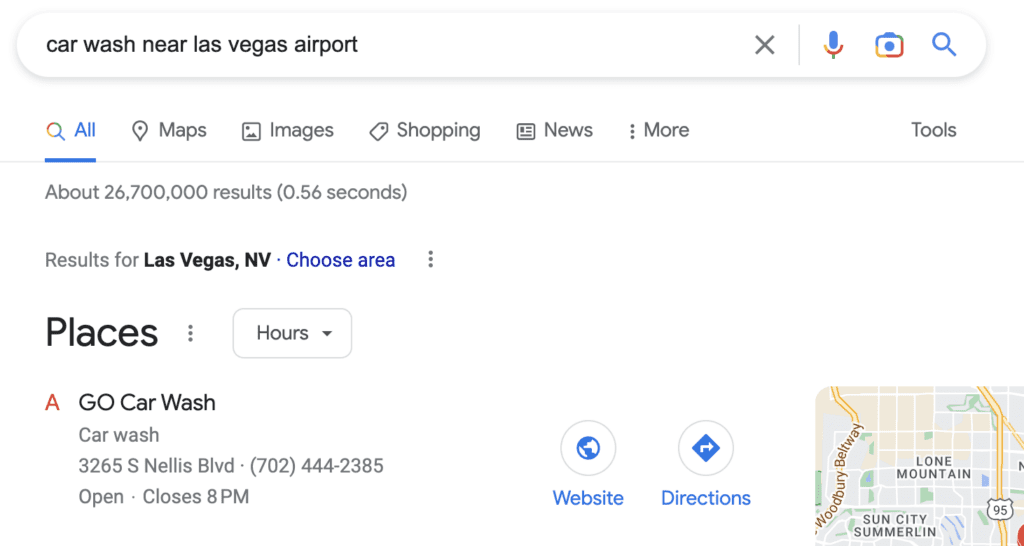Open GO Car Wash website globe icon
This screenshot has width=1024, height=546.
pos(588,448)
